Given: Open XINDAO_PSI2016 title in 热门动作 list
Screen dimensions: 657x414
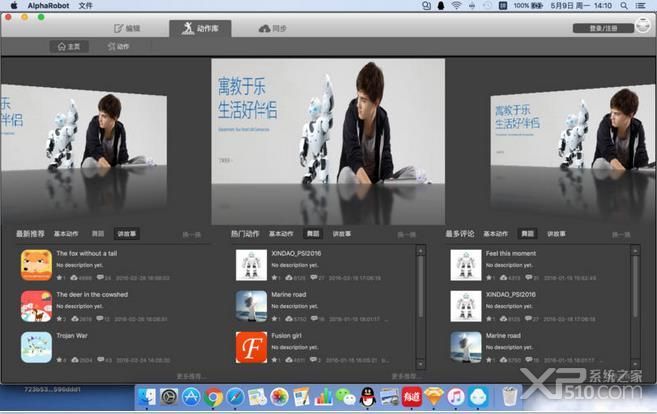Looking at the screenshot, I should [x=296, y=254].
